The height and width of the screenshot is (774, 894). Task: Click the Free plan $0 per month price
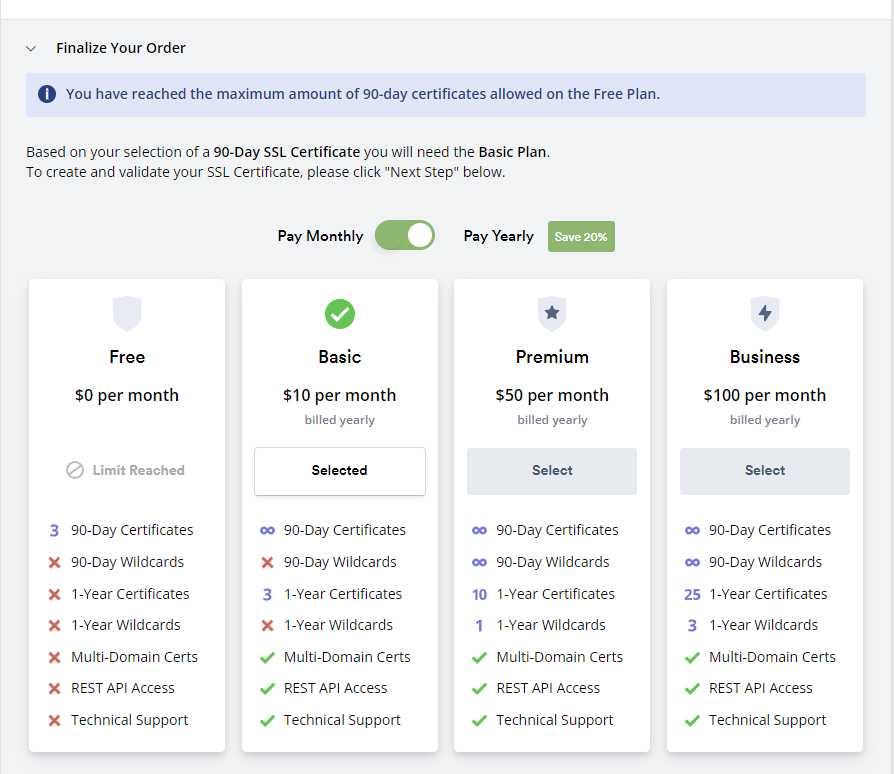coord(127,395)
